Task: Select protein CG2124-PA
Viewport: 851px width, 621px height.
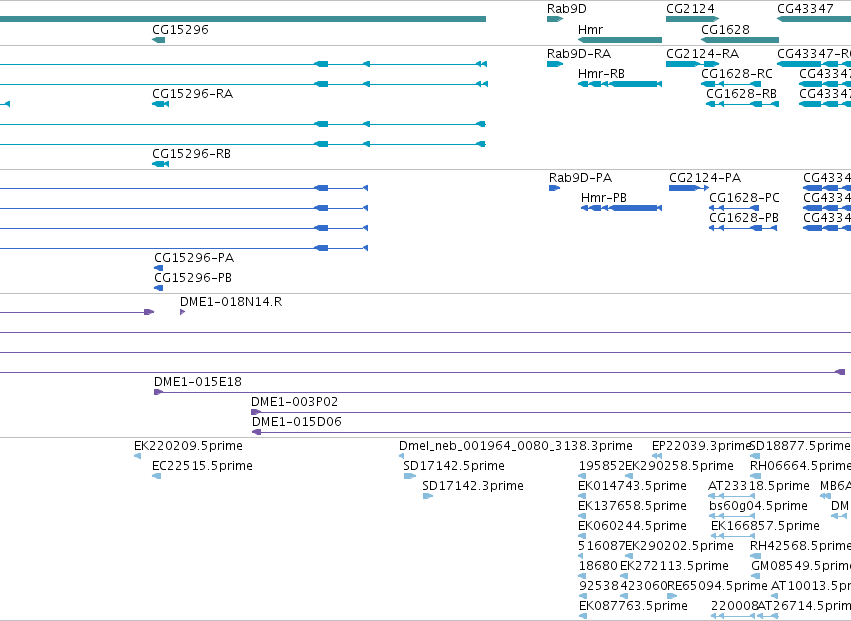Action: (705, 178)
